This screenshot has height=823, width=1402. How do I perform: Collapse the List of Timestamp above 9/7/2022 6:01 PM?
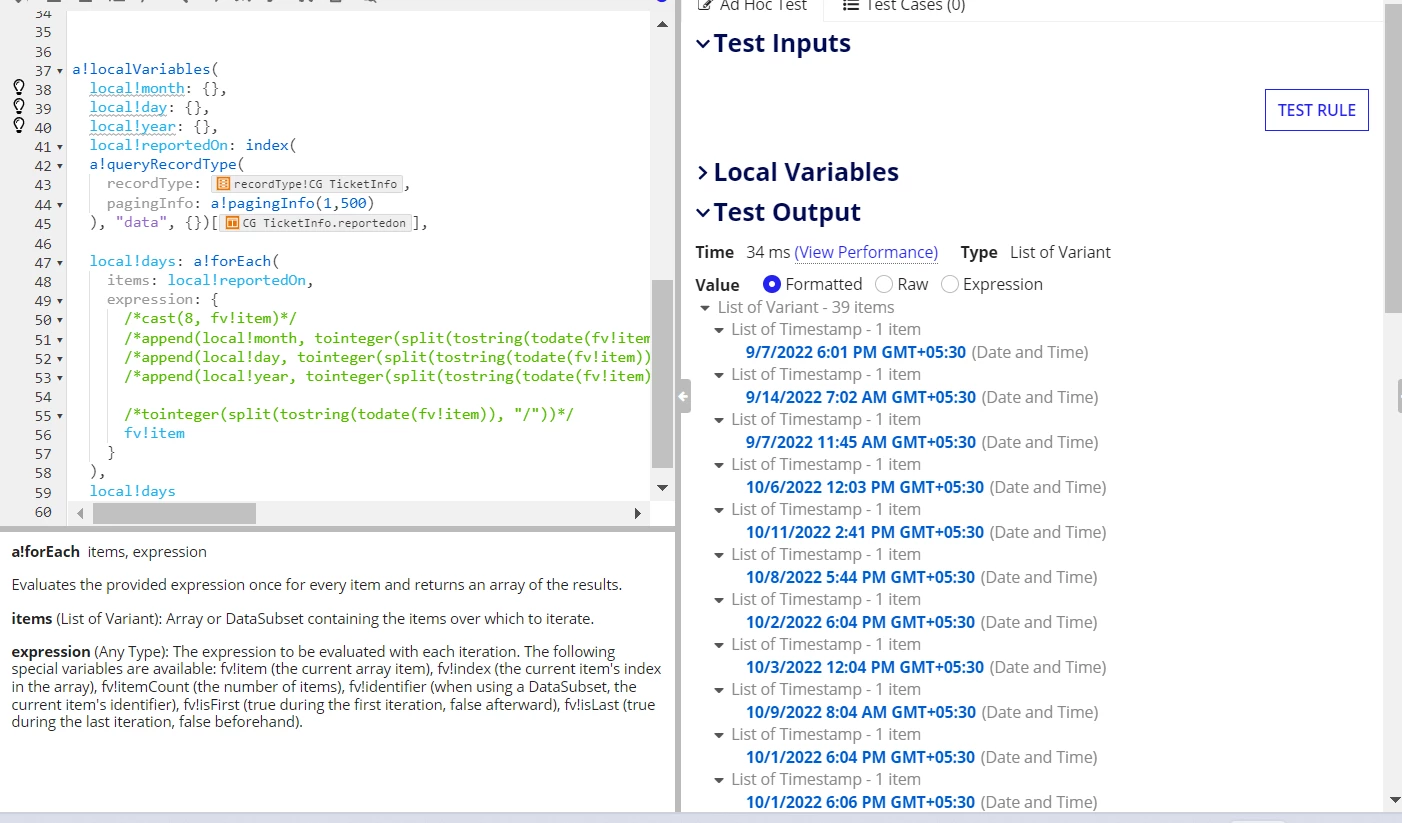click(x=719, y=330)
